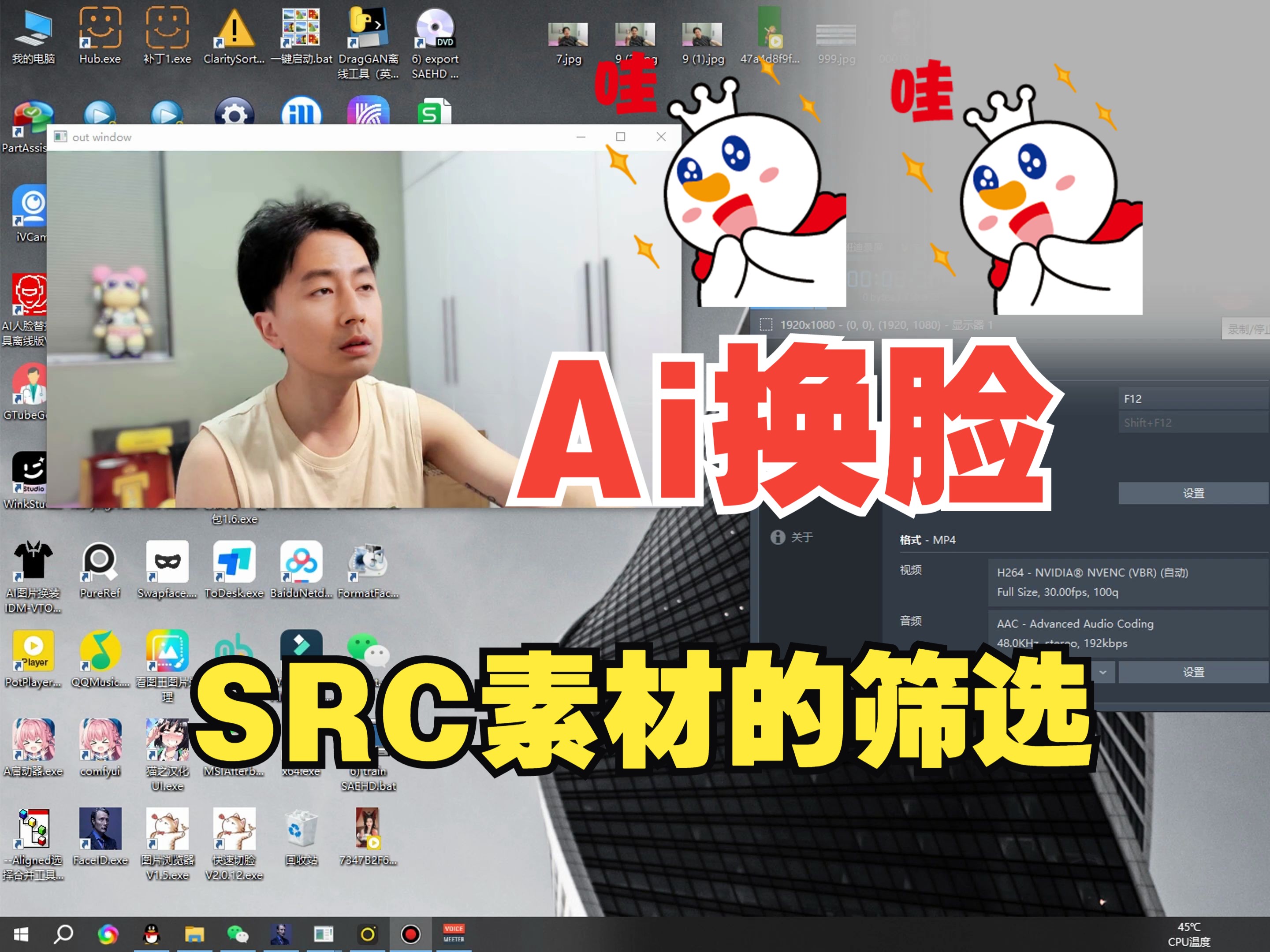
Task: Open QQ penguin in the taskbar
Action: point(151,935)
